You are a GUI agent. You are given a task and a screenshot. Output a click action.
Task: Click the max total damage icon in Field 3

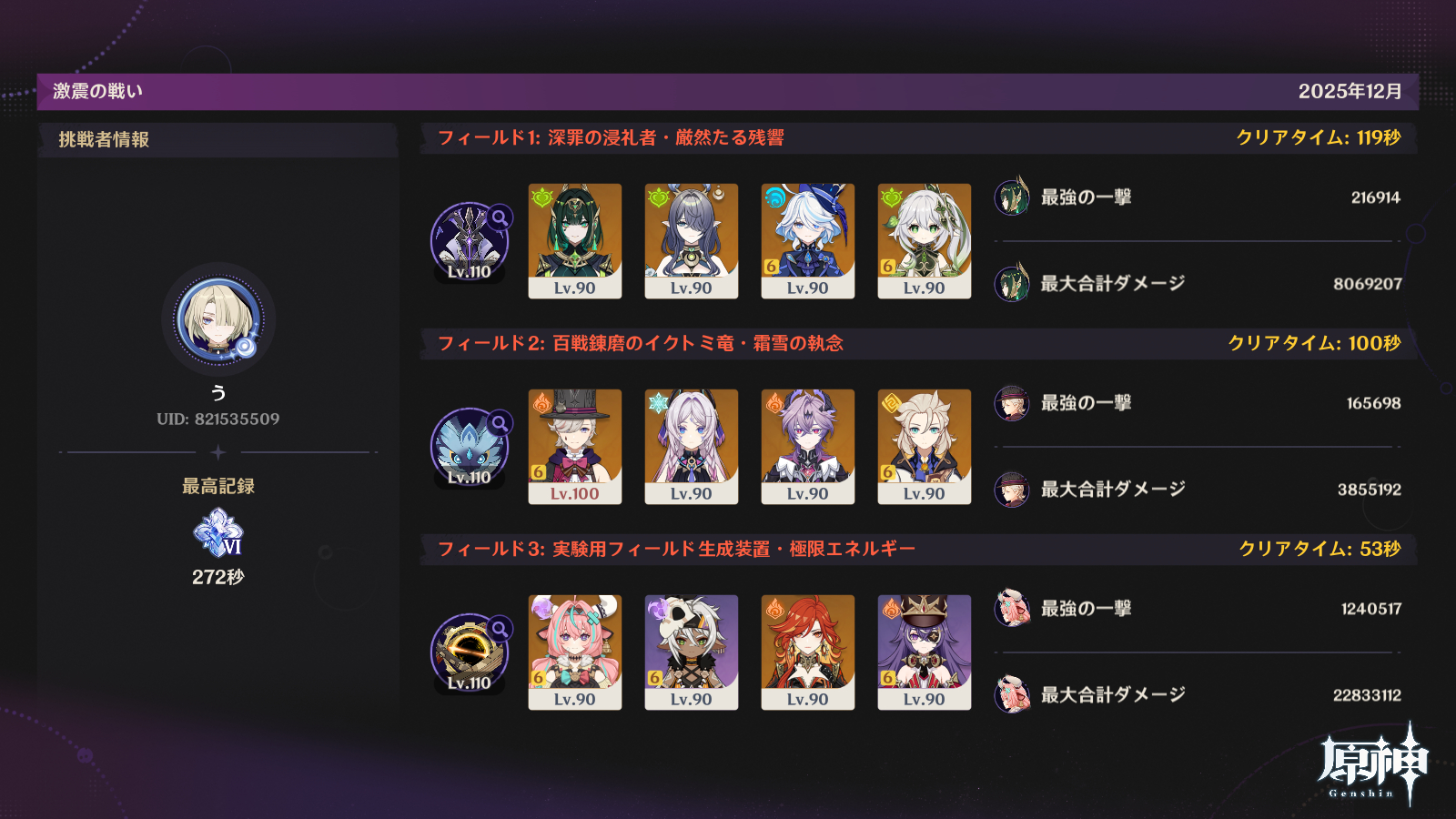coord(1012,694)
